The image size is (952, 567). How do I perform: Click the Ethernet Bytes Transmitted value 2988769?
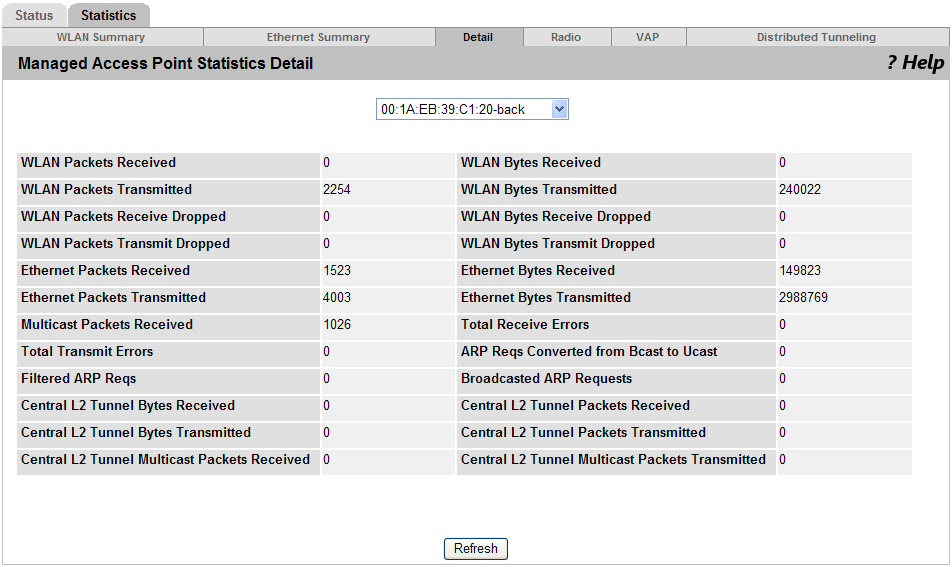click(803, 297)
